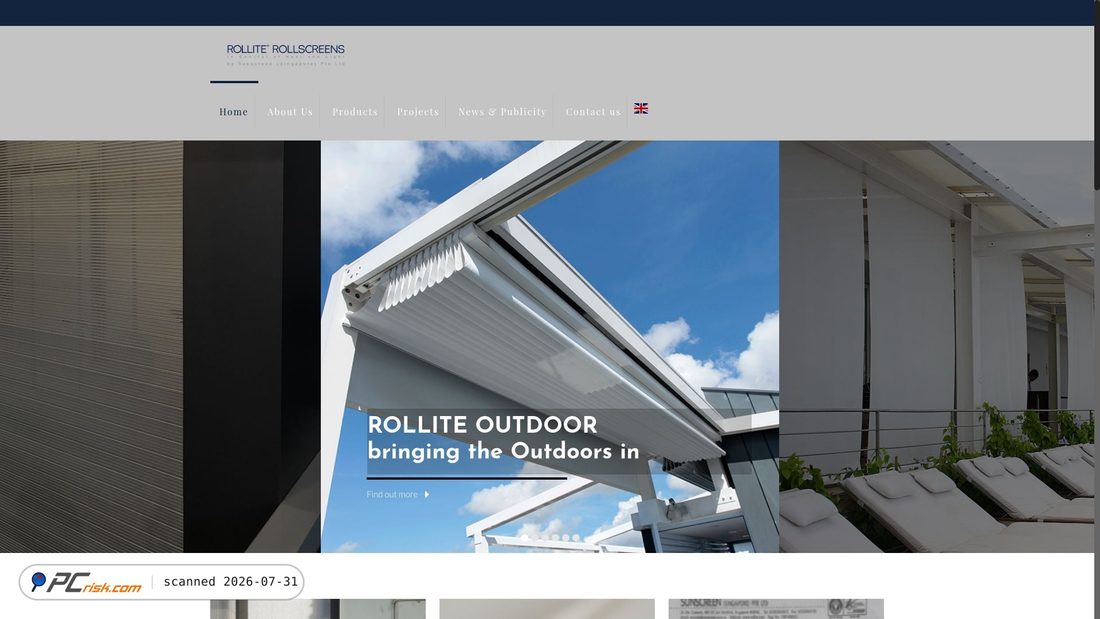Open the Products menu

coord(355,112)
